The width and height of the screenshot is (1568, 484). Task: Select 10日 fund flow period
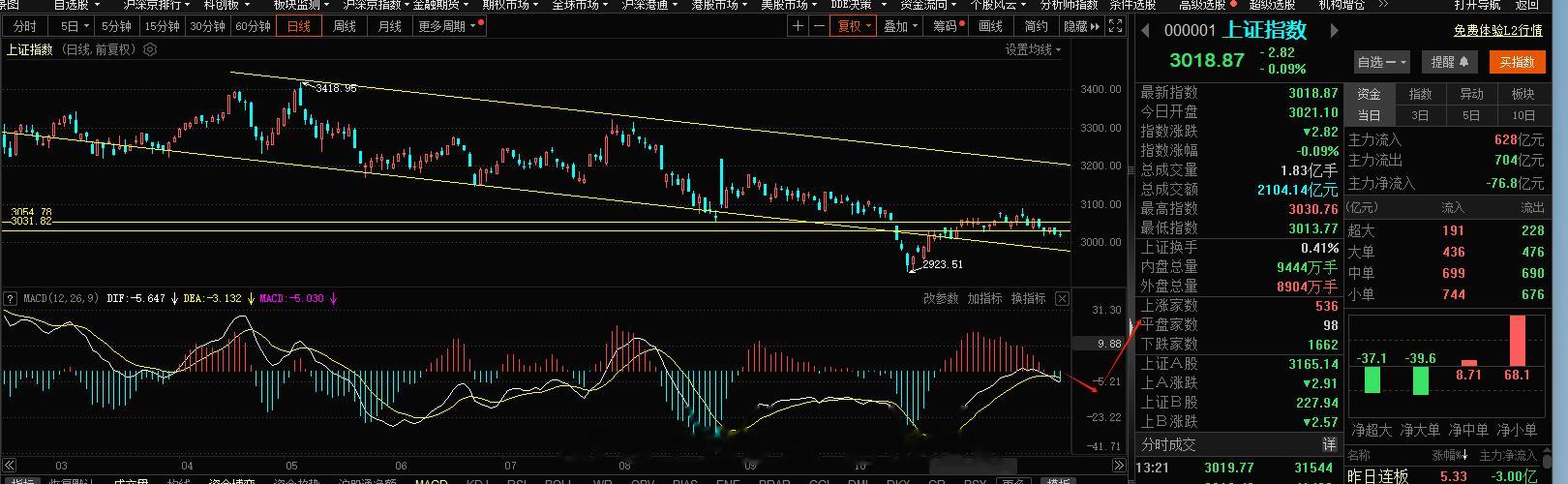1523,115
